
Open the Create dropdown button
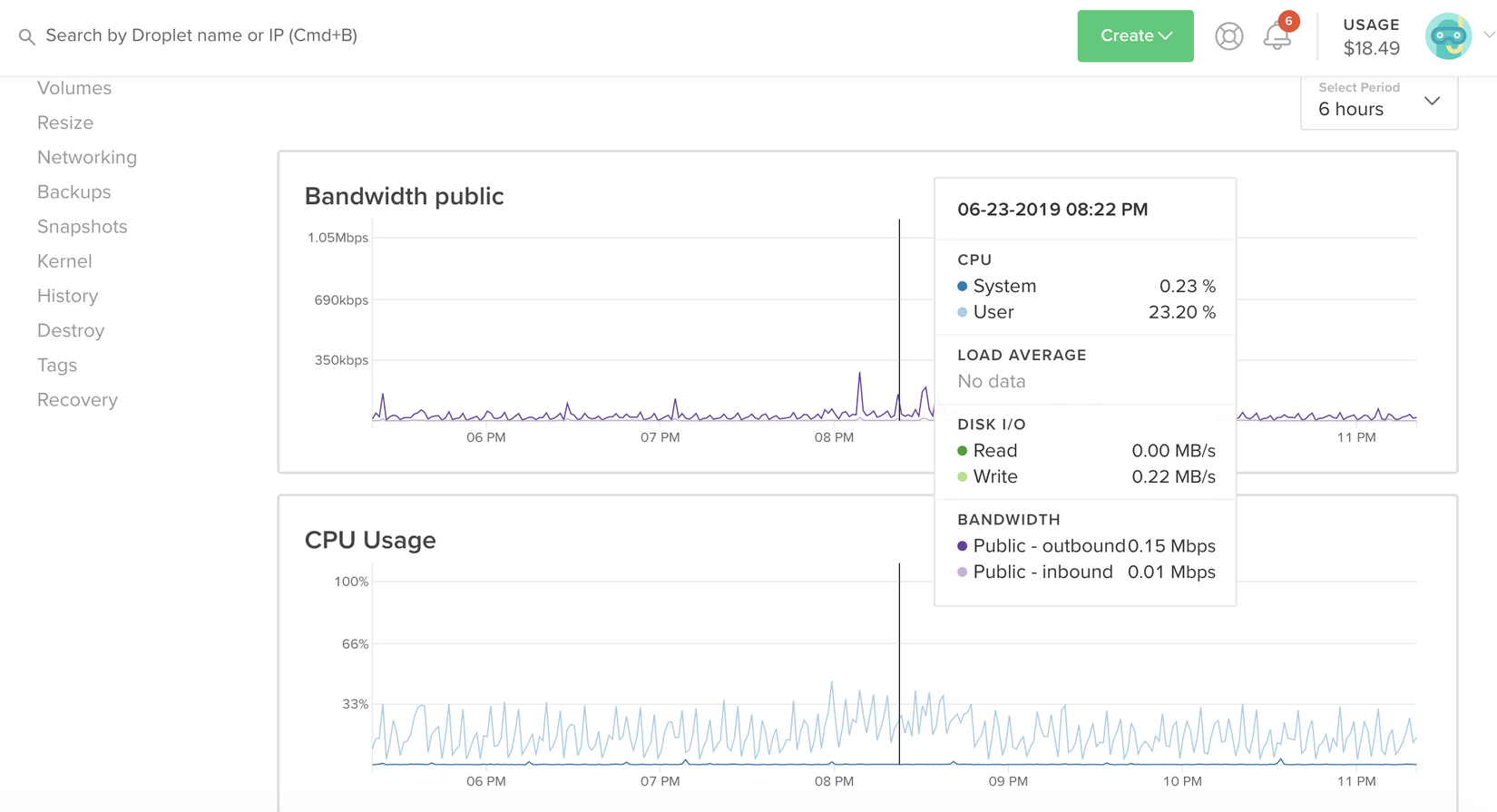click(x=1135, y=36)
